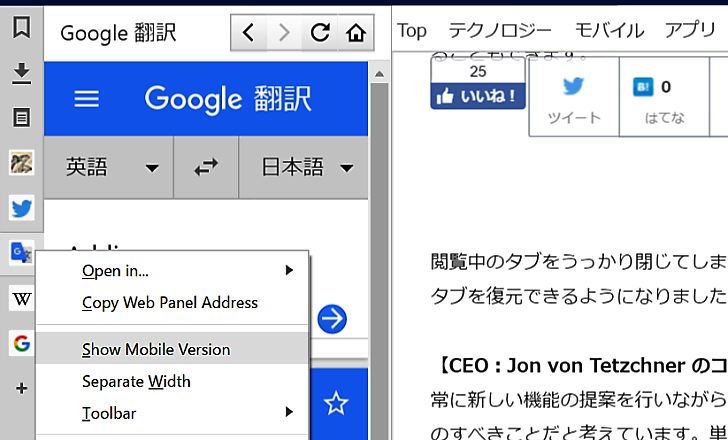Expand the Open in... submenu
The width and height of the screenshot is (728, 440).
click(172, 271)
